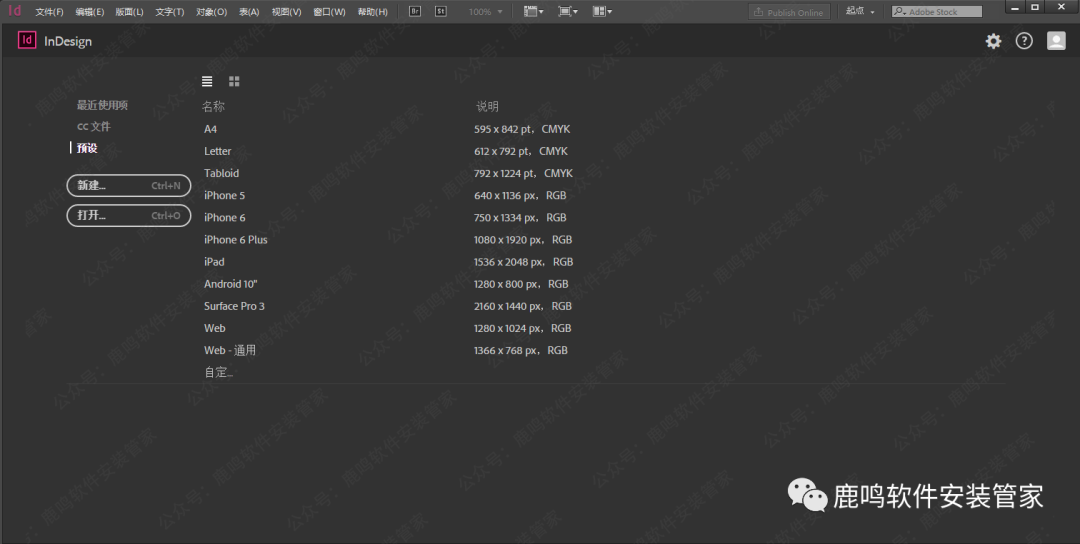
Task: Open the 窗口(W) menu
Action: pos(329,12)
